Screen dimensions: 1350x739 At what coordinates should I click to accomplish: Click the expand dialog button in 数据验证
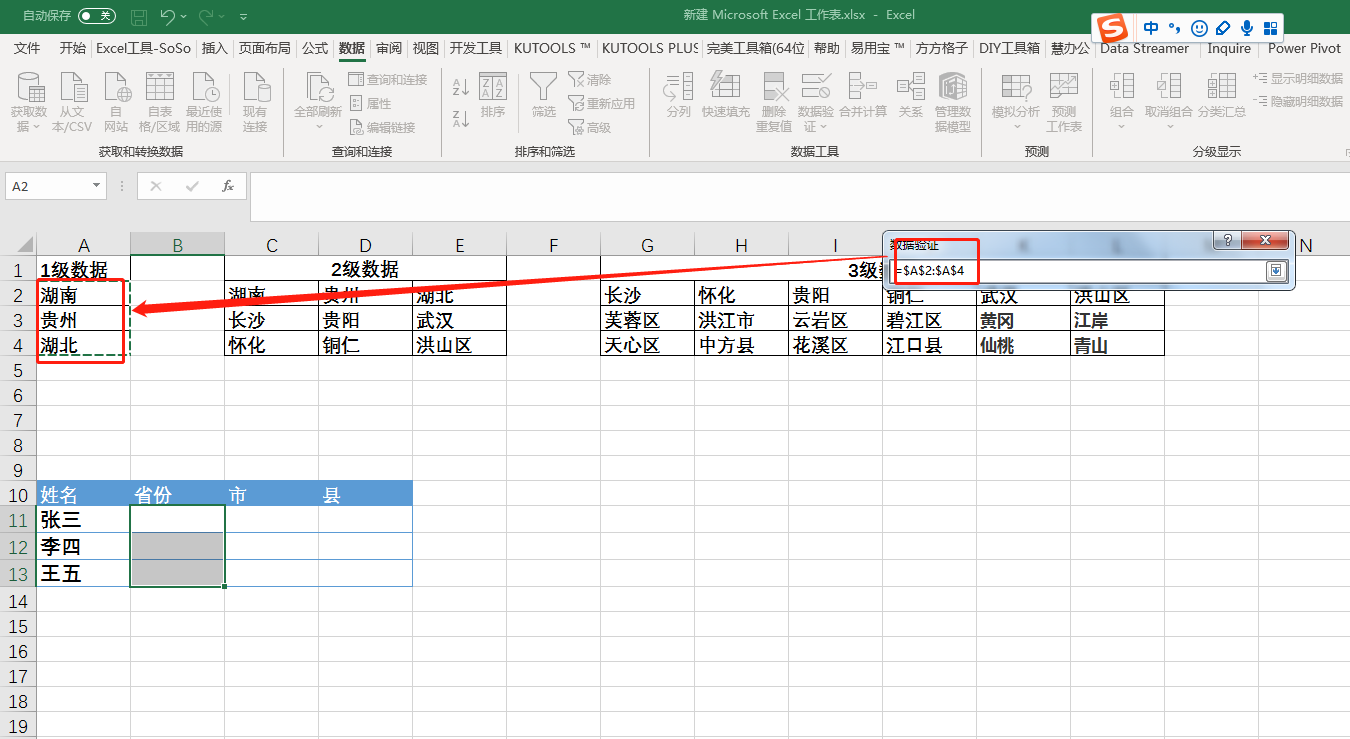click(1276, 271)
